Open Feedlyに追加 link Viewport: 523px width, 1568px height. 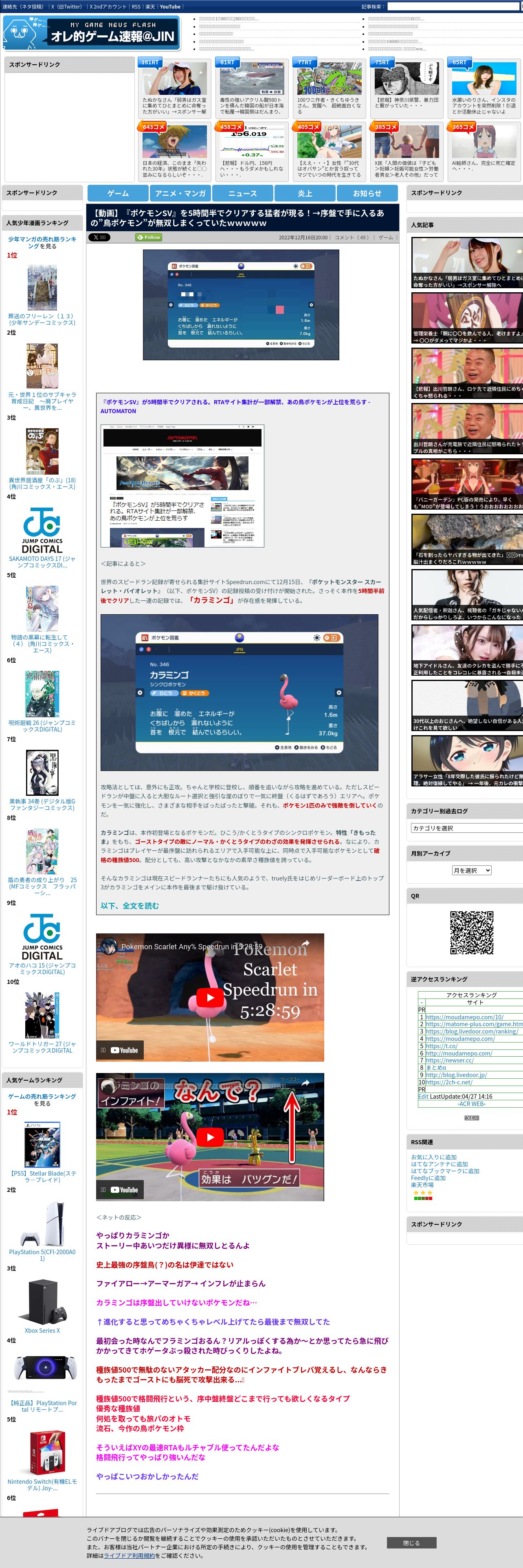pyautogui.click(x=428, y=1178)
